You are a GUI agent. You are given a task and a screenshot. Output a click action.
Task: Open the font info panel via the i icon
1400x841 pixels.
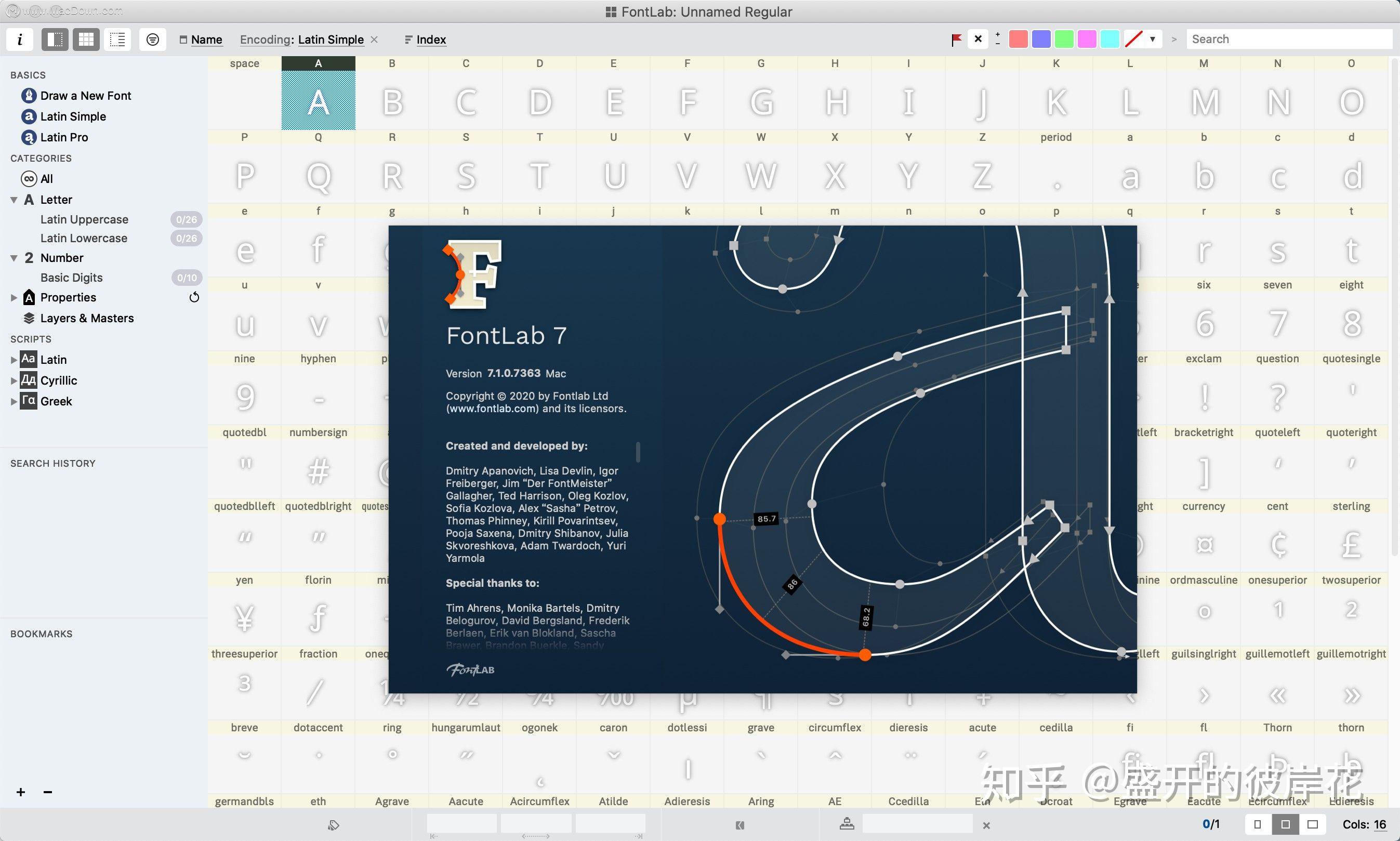coord(20,39)
